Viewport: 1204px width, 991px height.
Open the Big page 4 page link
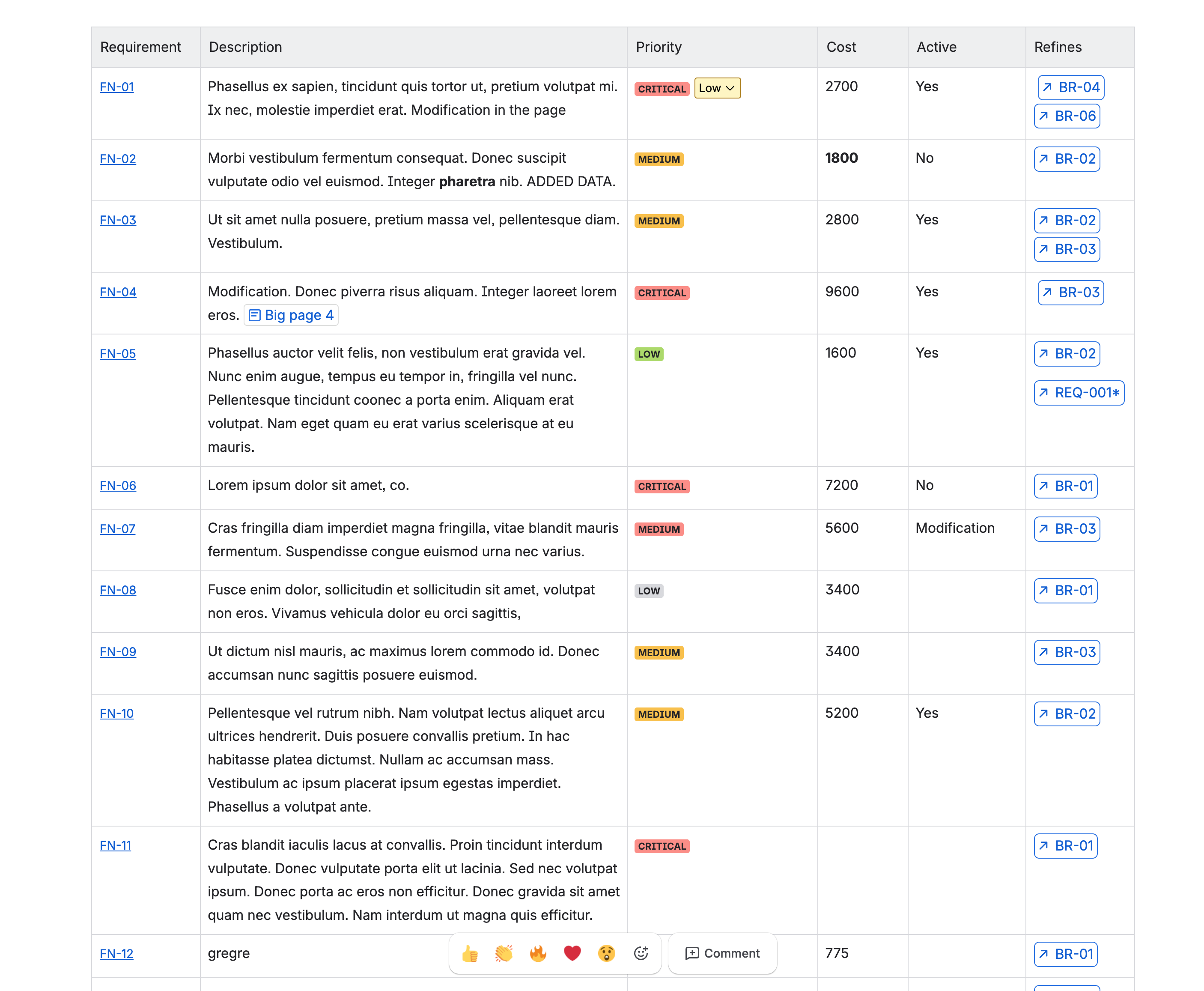click(x=291, y=315)
